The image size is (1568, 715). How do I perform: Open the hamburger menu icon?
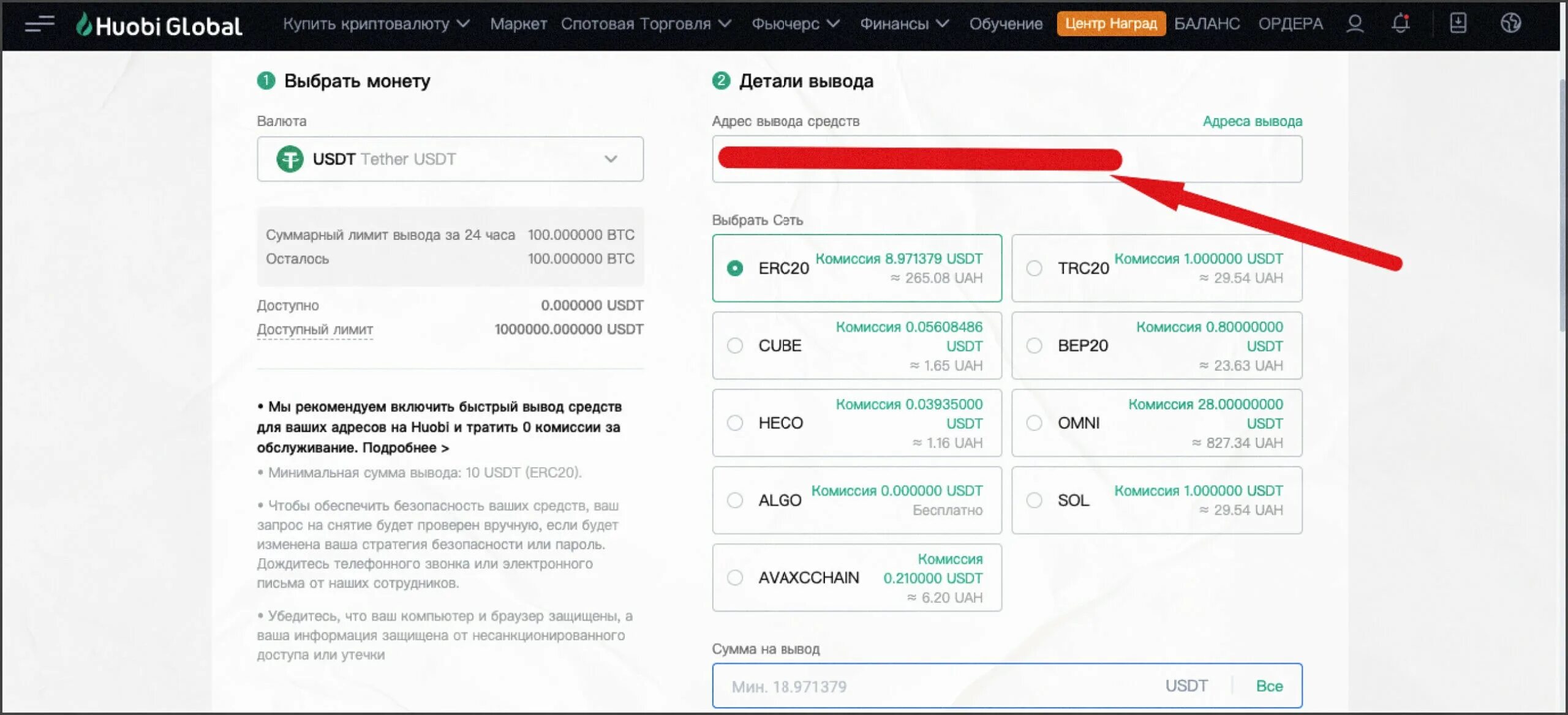[39, 24]
